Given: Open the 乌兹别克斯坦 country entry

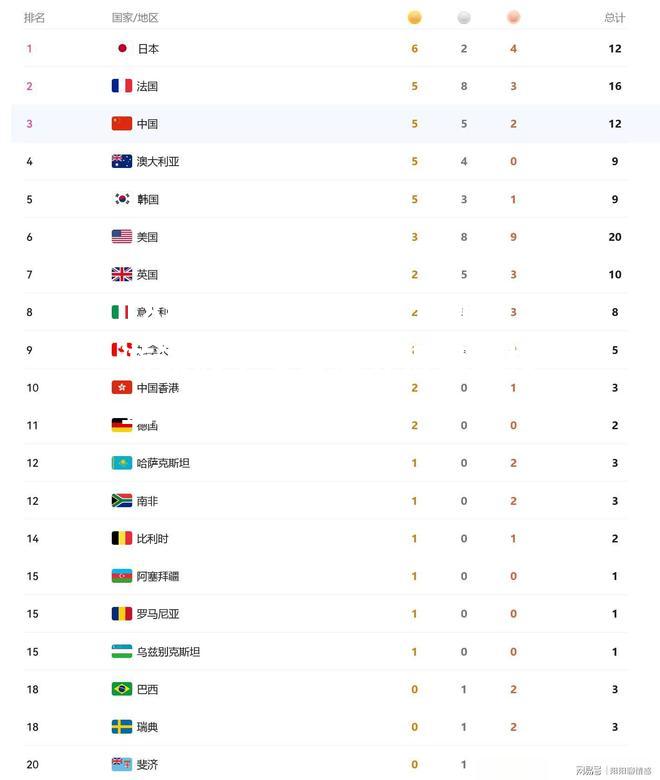Looking at the screenshot, I should coord(169,652).
